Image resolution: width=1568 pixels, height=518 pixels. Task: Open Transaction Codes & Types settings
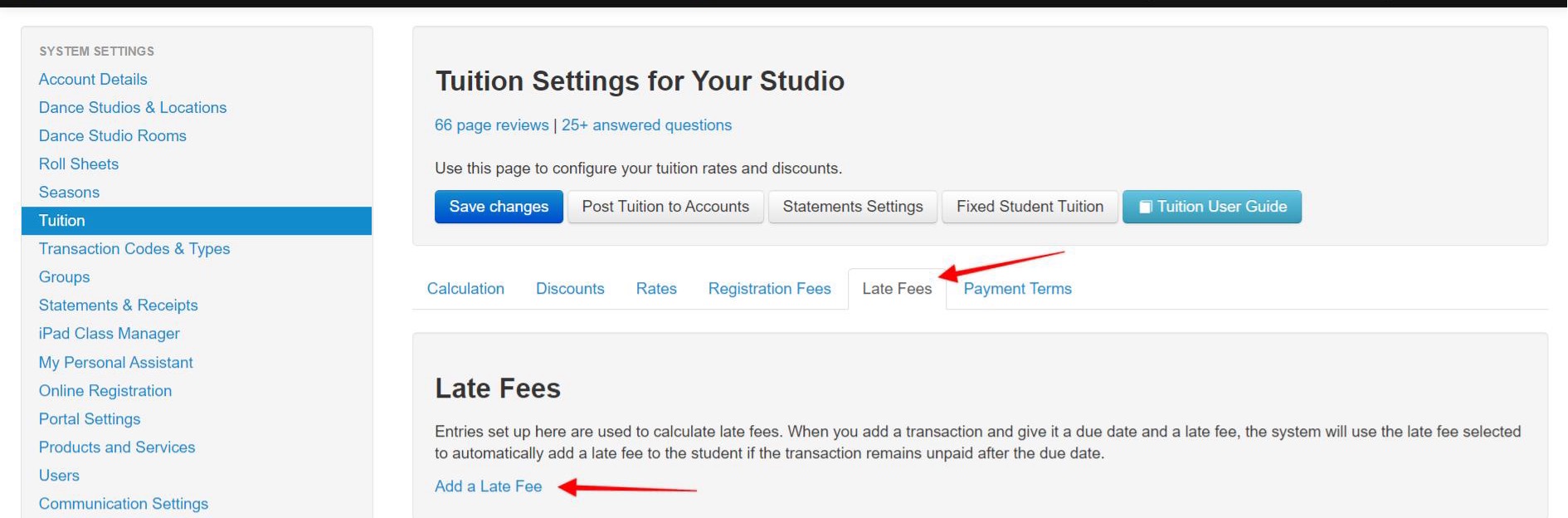pyautogui.click(x=134, y=249)
